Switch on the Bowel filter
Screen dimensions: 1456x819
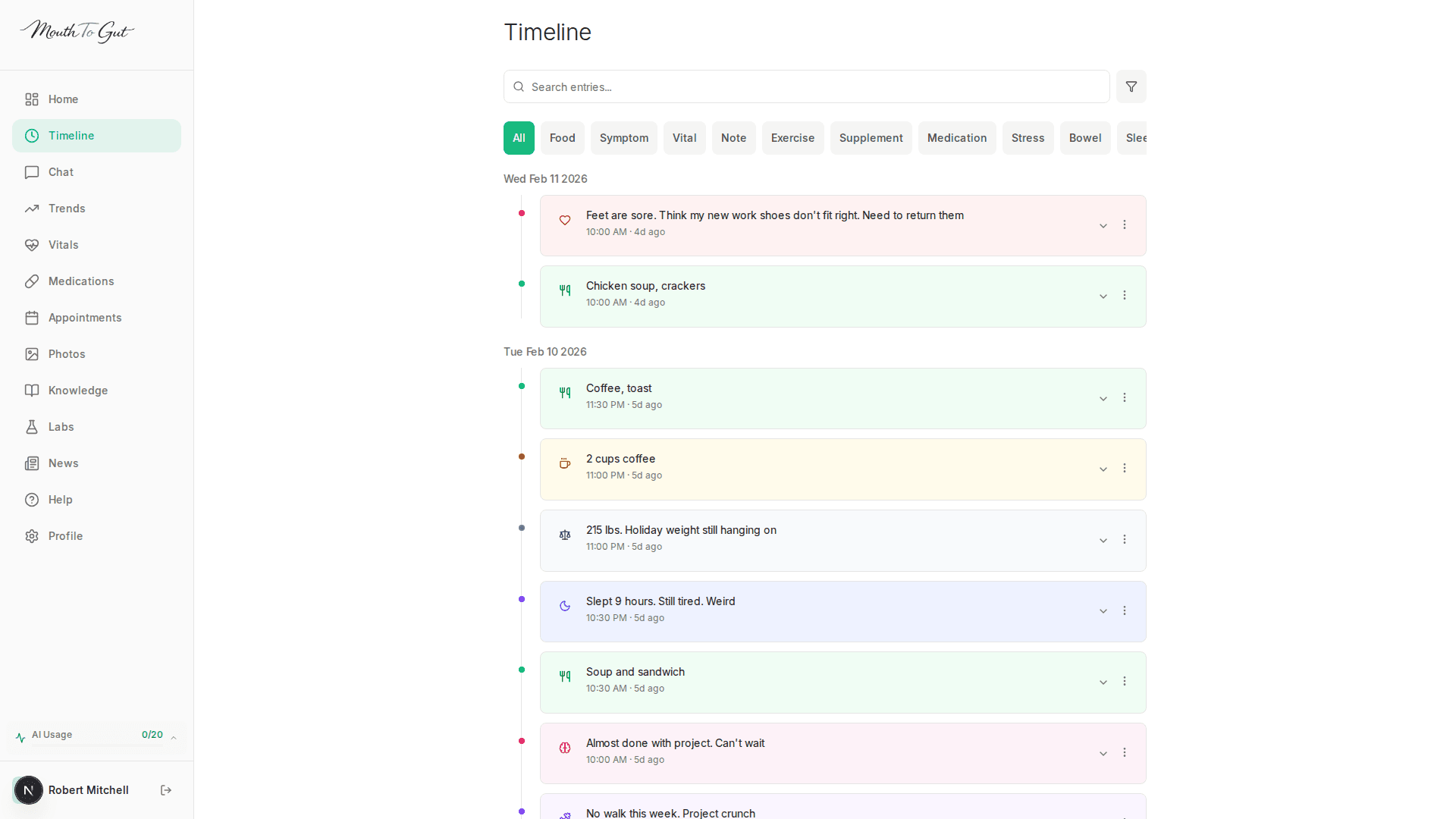pos(1084,138)
